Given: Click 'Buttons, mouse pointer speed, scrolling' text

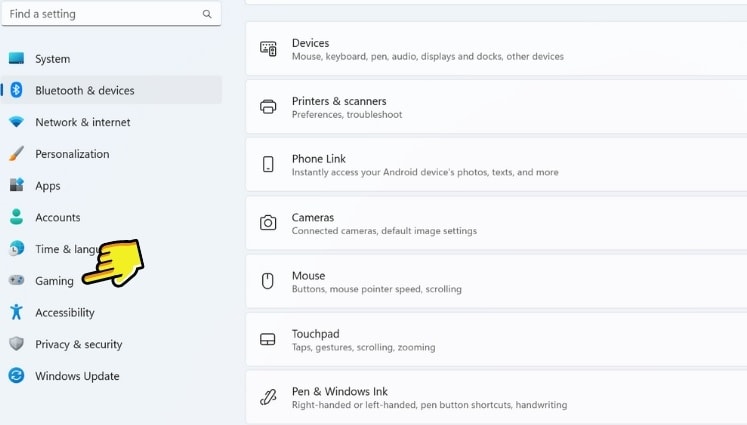Looking at the screenshot, I should click(376, 289).
